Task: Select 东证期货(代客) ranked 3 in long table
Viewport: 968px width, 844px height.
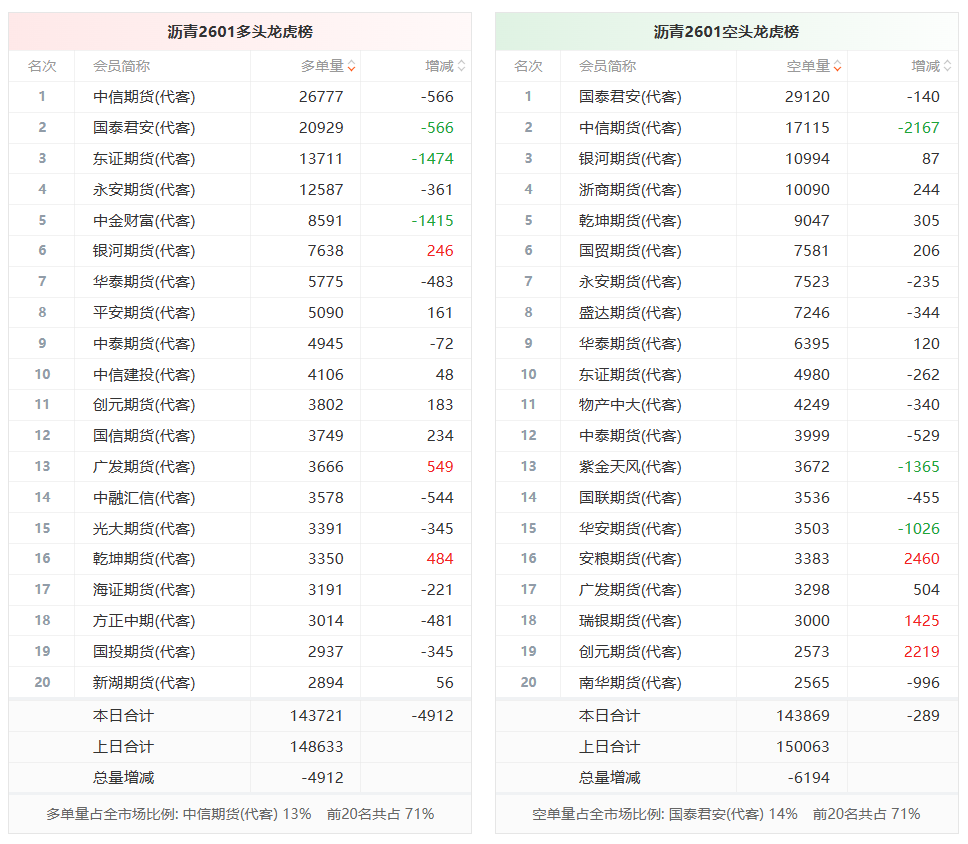Action: [144, 159]
